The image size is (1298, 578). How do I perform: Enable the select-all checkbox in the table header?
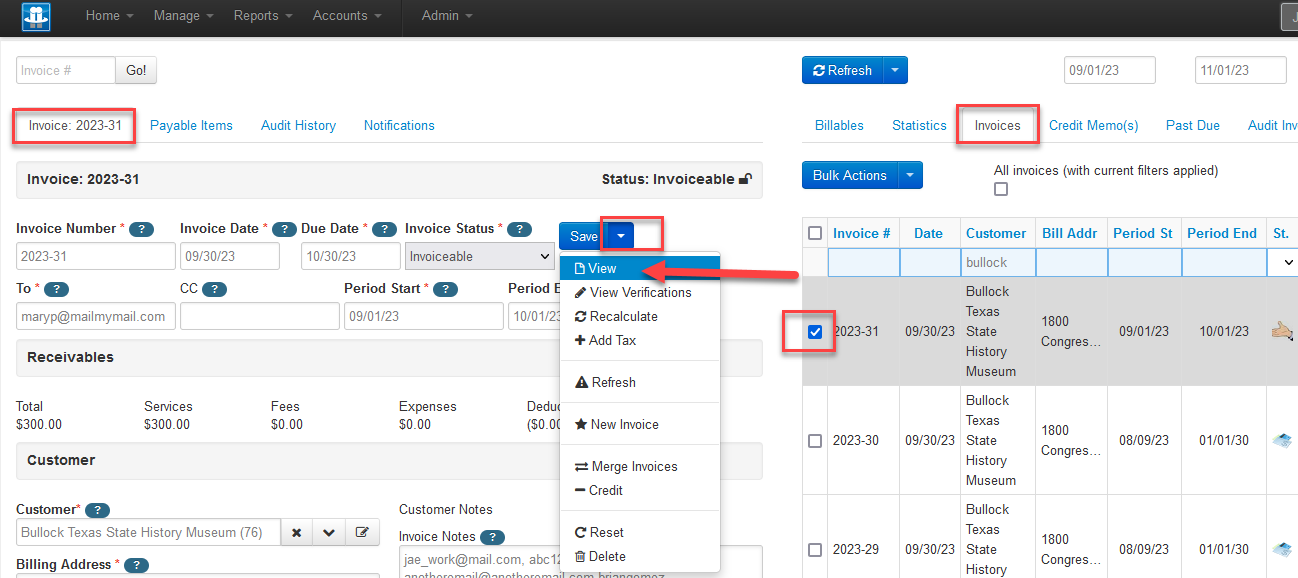[814, 232]
